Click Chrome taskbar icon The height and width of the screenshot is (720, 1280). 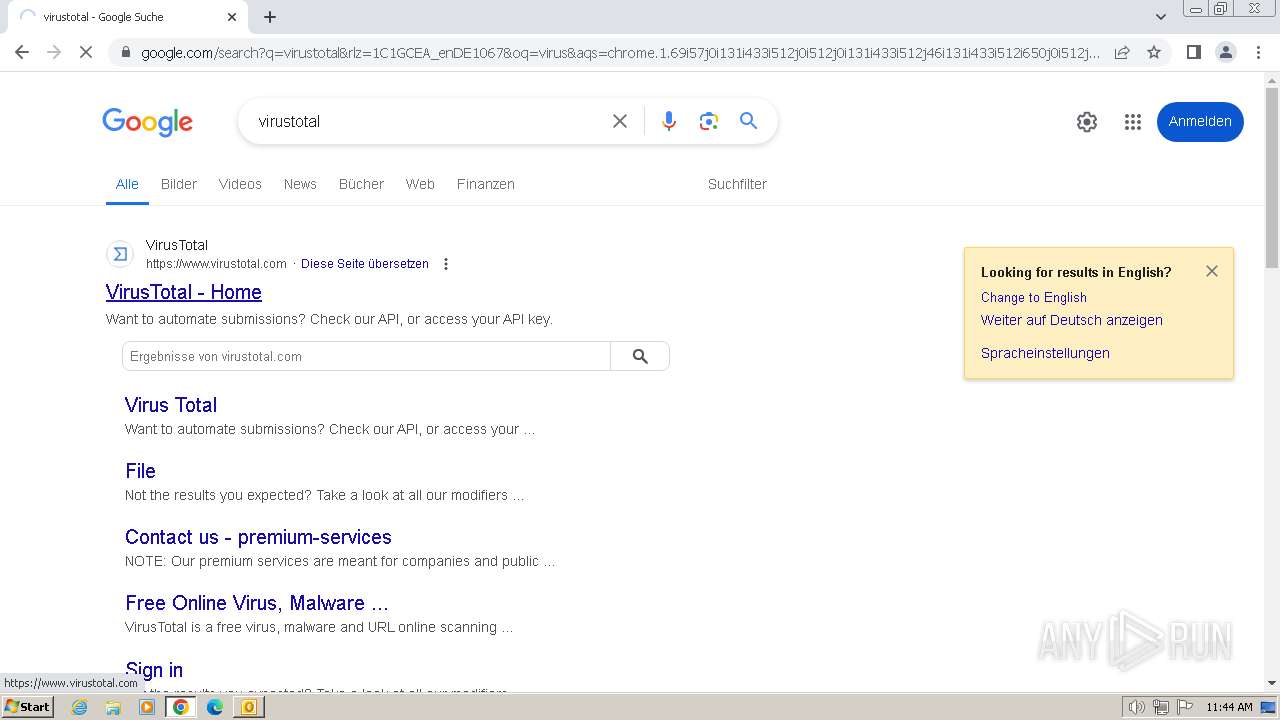(181, 707)
